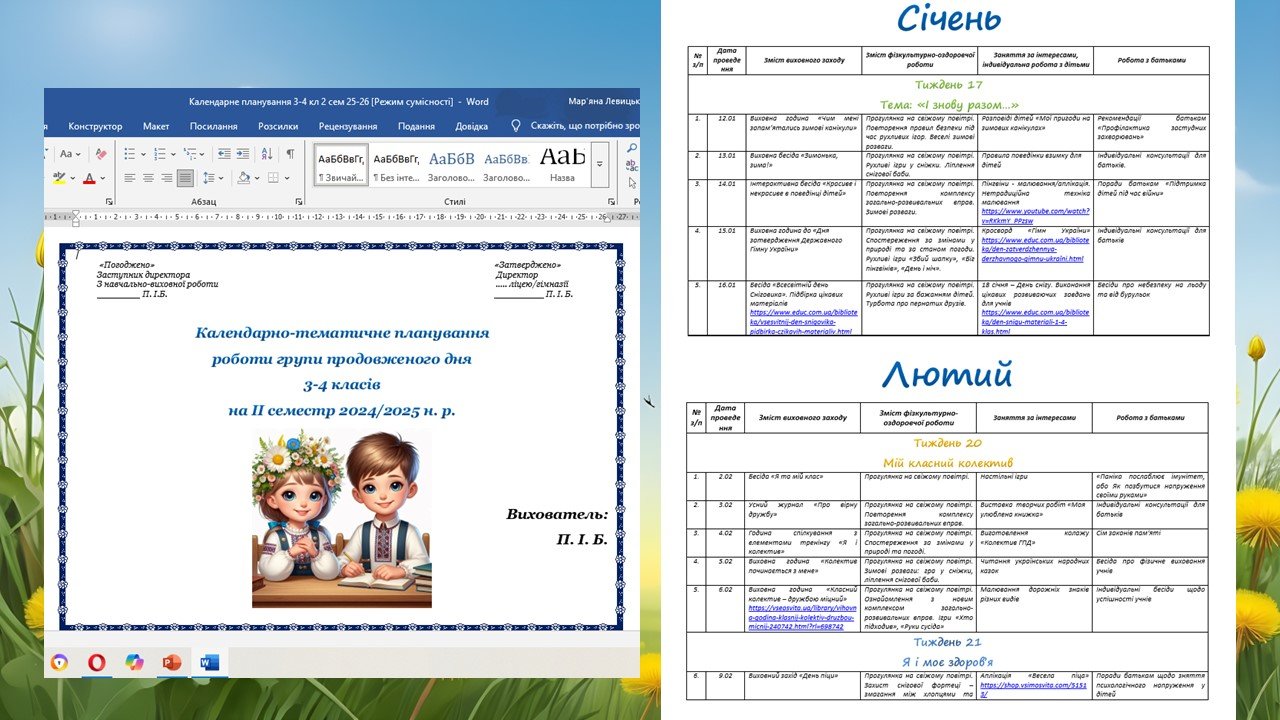
Task: Open the Рецензування ribbon tab
Action: [x=347, y=126]
